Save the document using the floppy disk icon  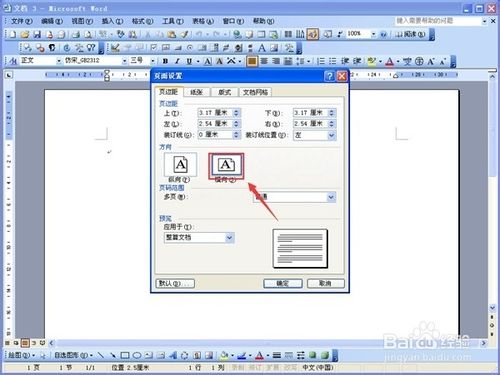(37, 34)
